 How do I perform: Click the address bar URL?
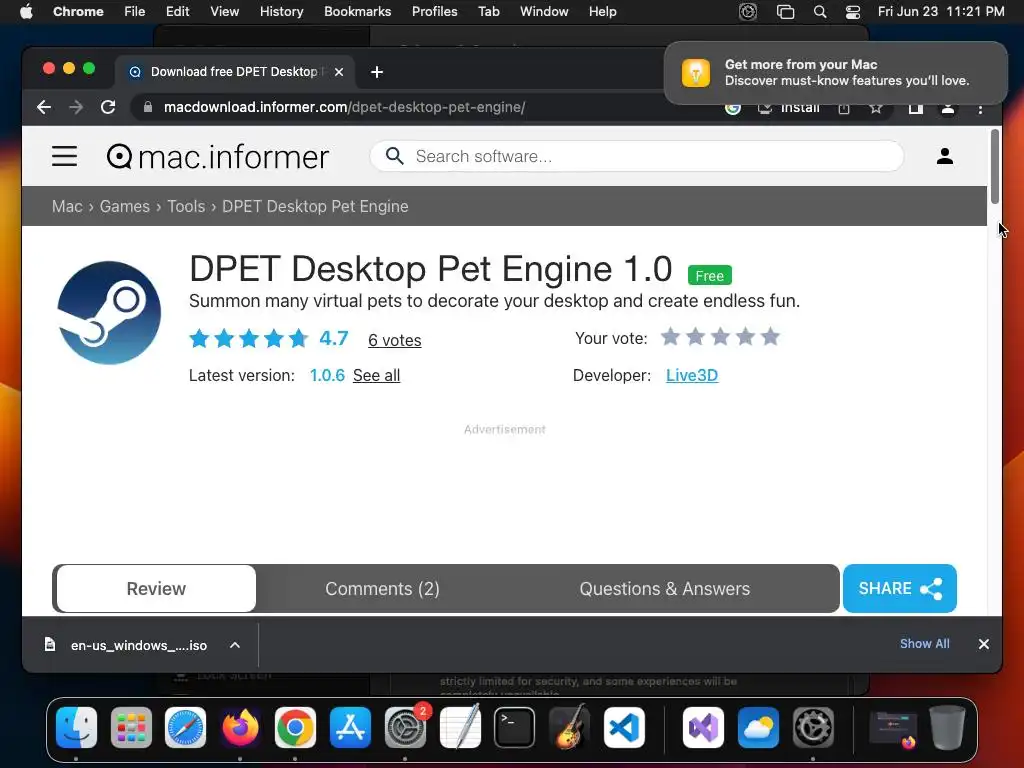point(344,107)
